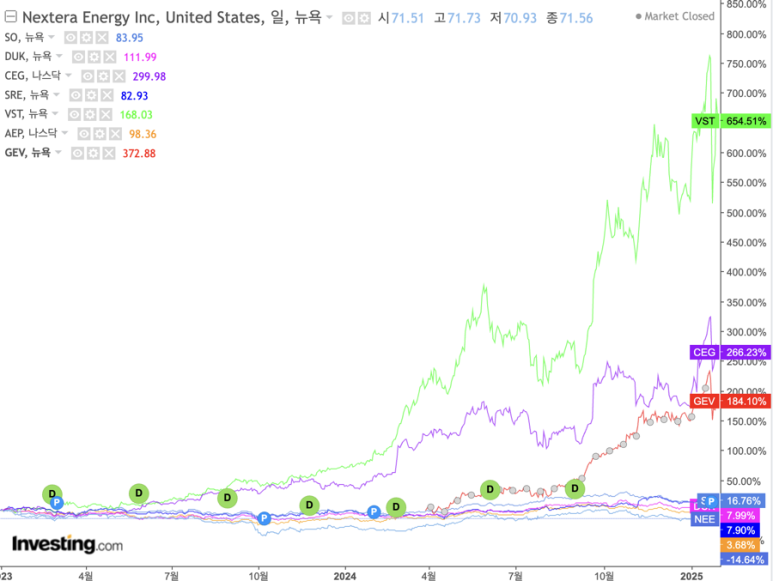The height and width of the screenshot is (581, 773).
Task: Open the VST, 뉴욕 dropdown arrow
Action: 55,114
